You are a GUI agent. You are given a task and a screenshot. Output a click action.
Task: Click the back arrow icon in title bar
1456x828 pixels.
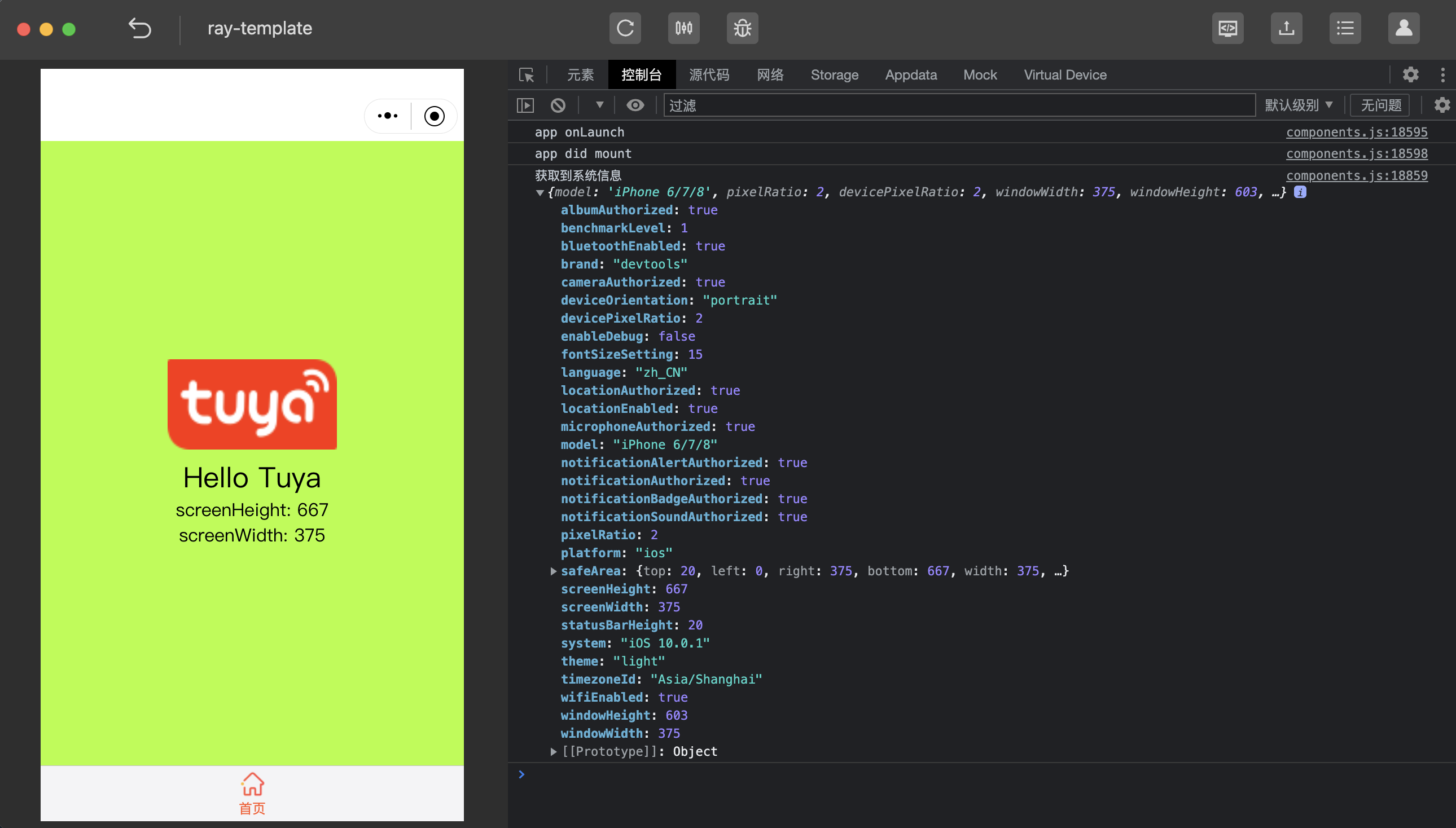point(139,28)
